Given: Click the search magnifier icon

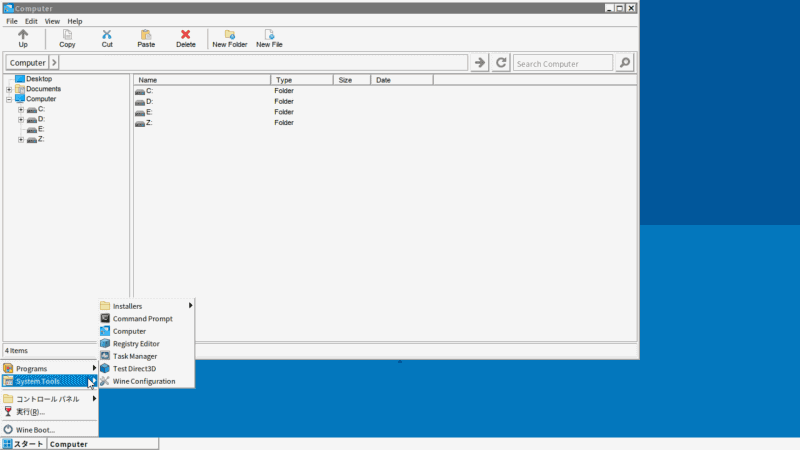Looking at the screenshot, I should [624, 63].
